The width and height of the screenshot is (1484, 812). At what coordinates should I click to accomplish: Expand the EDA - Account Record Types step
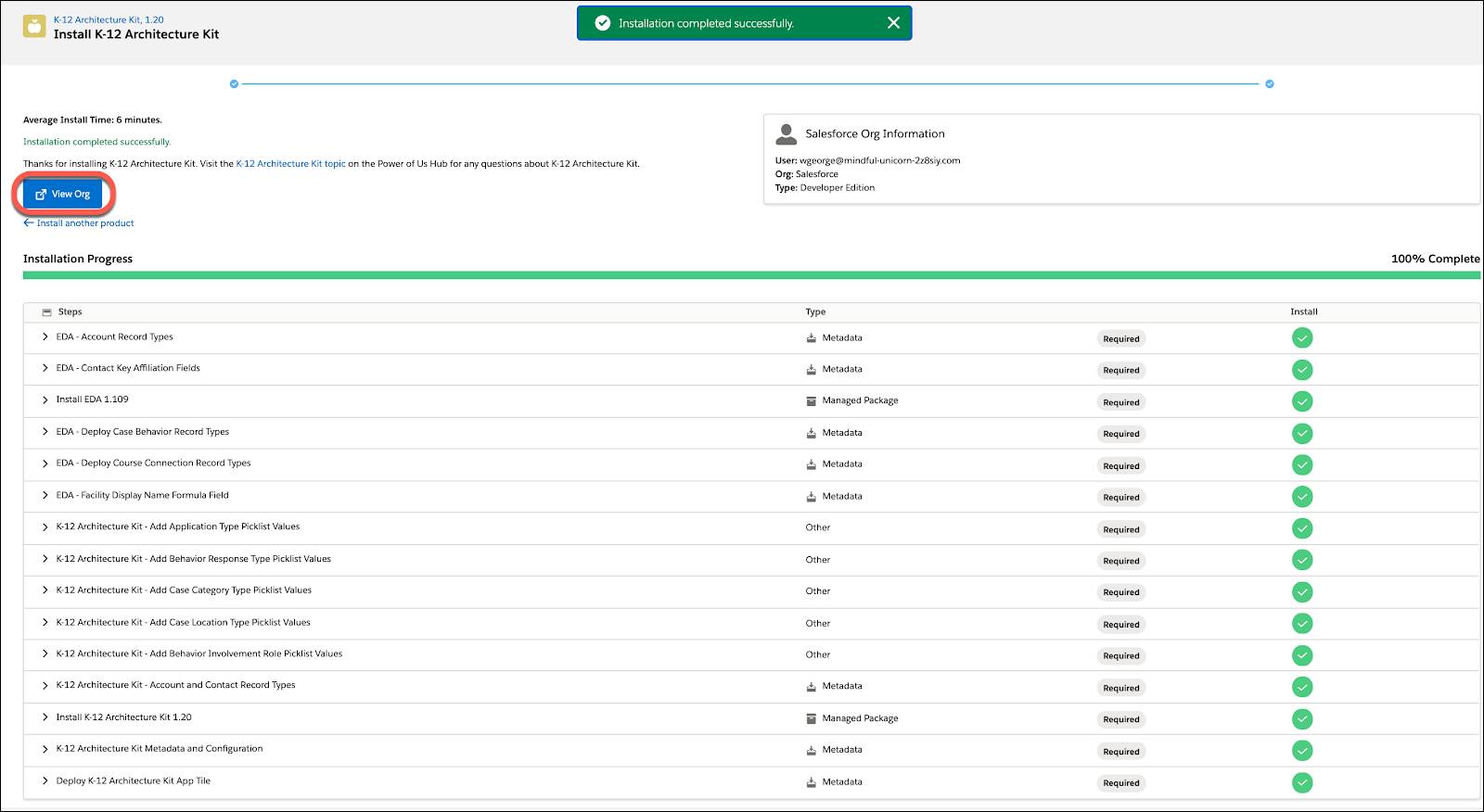coord(45,337)
